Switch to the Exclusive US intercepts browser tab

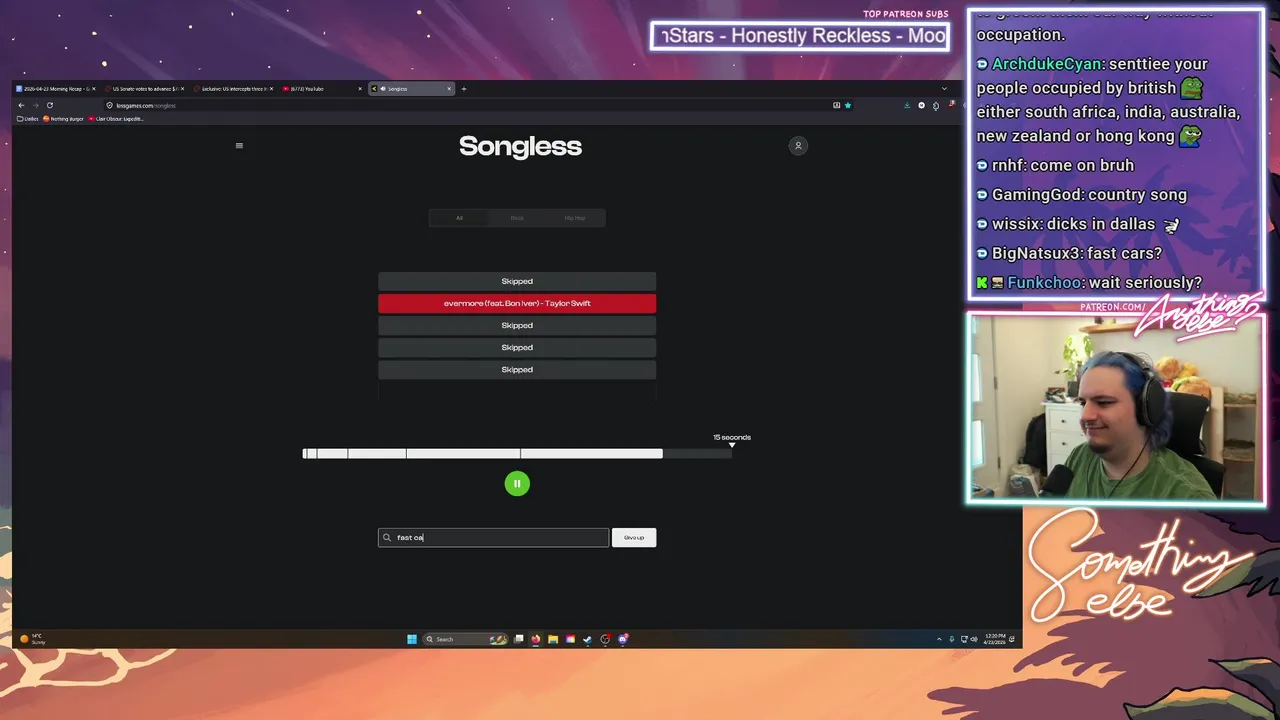coord(234,89)
